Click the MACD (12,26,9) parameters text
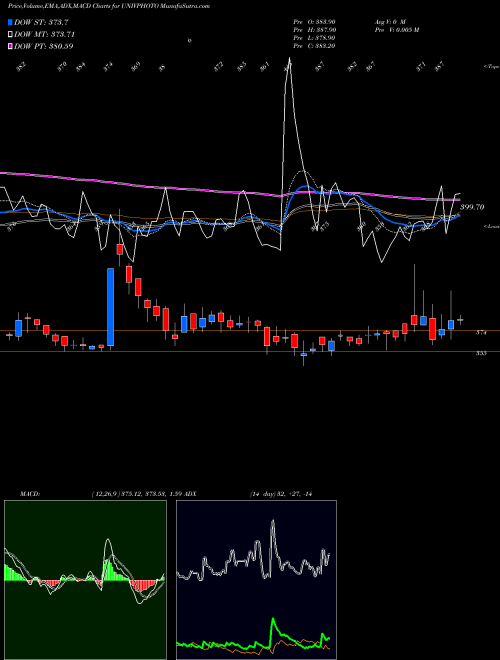The width and height of the screenshot is (500, 660). (x=136, y=494)
